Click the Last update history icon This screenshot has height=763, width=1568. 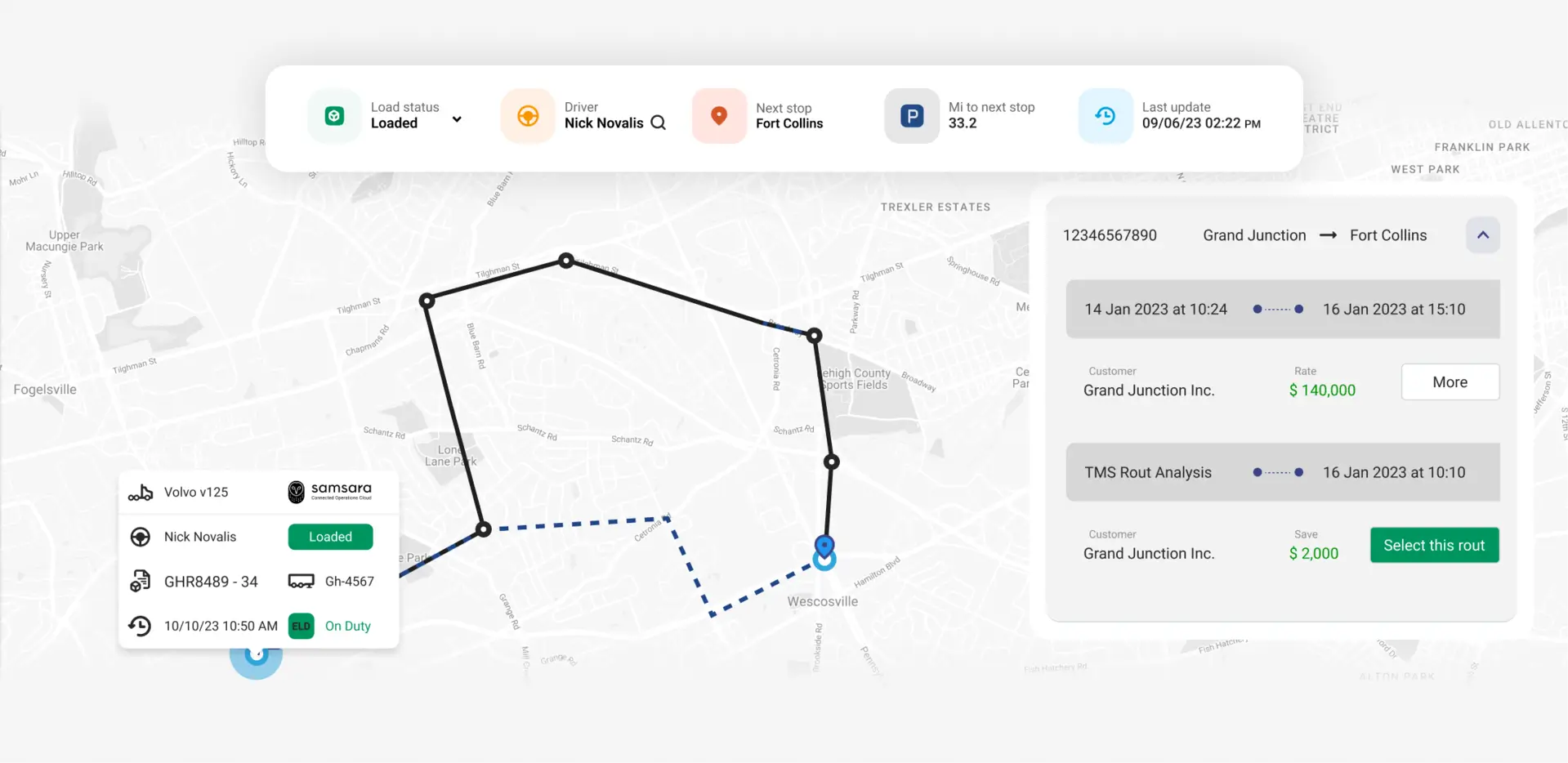tap(1105, 116)
